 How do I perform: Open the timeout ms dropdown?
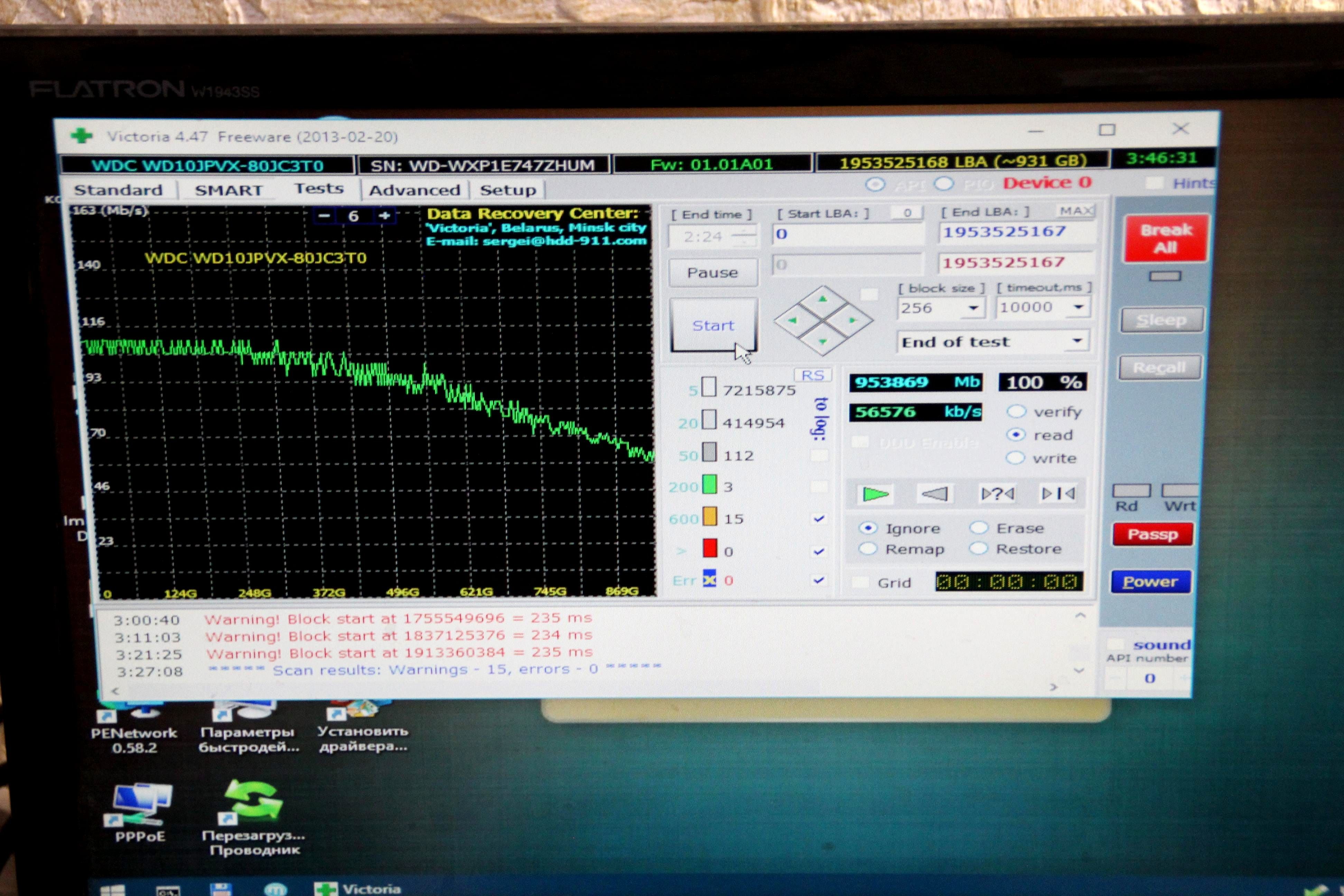click(x=1078, y=307)
